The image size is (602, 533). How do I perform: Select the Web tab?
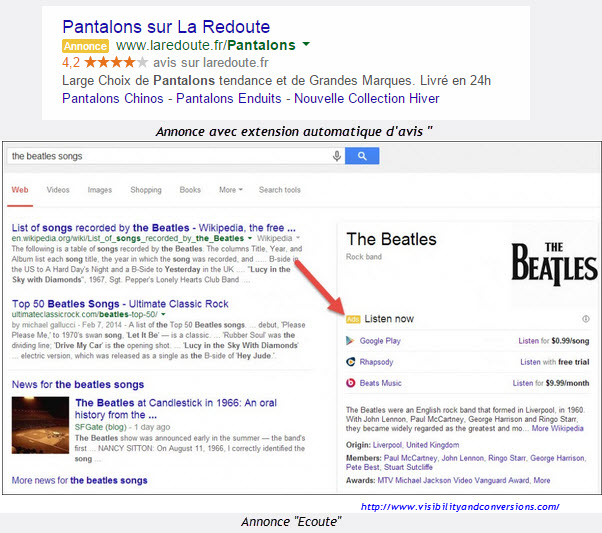pyautogui.click(x=20, y=190)
